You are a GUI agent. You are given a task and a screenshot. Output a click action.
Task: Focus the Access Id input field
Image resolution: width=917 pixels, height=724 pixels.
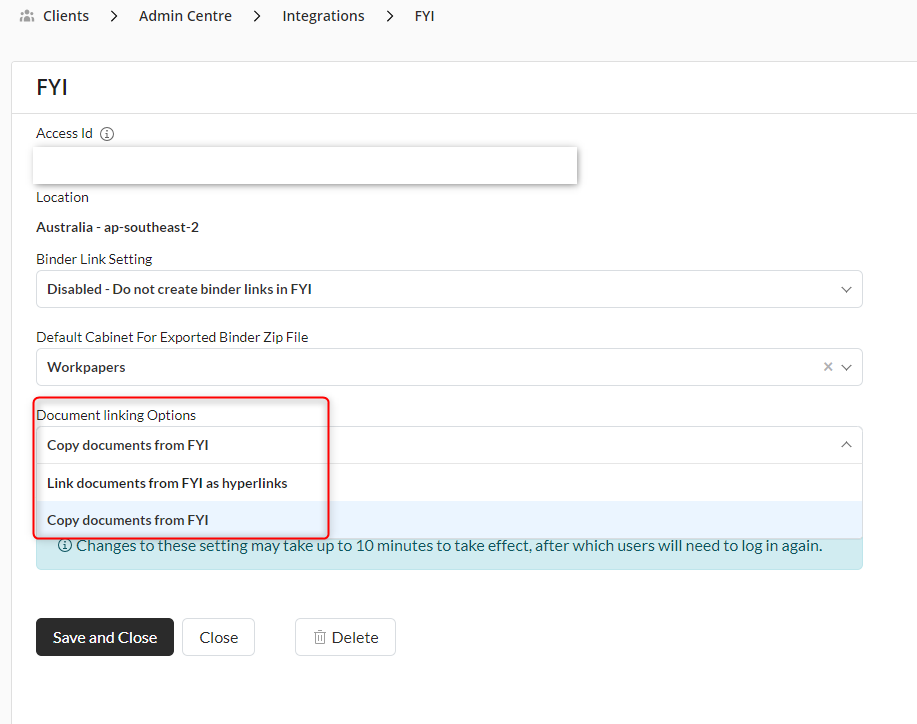[x=305, y=166]
